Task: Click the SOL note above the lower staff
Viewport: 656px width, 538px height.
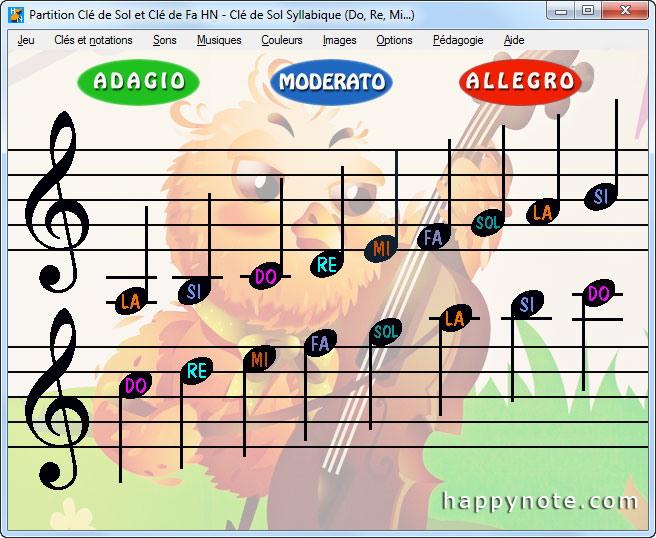Action: [x=386, y=331]
